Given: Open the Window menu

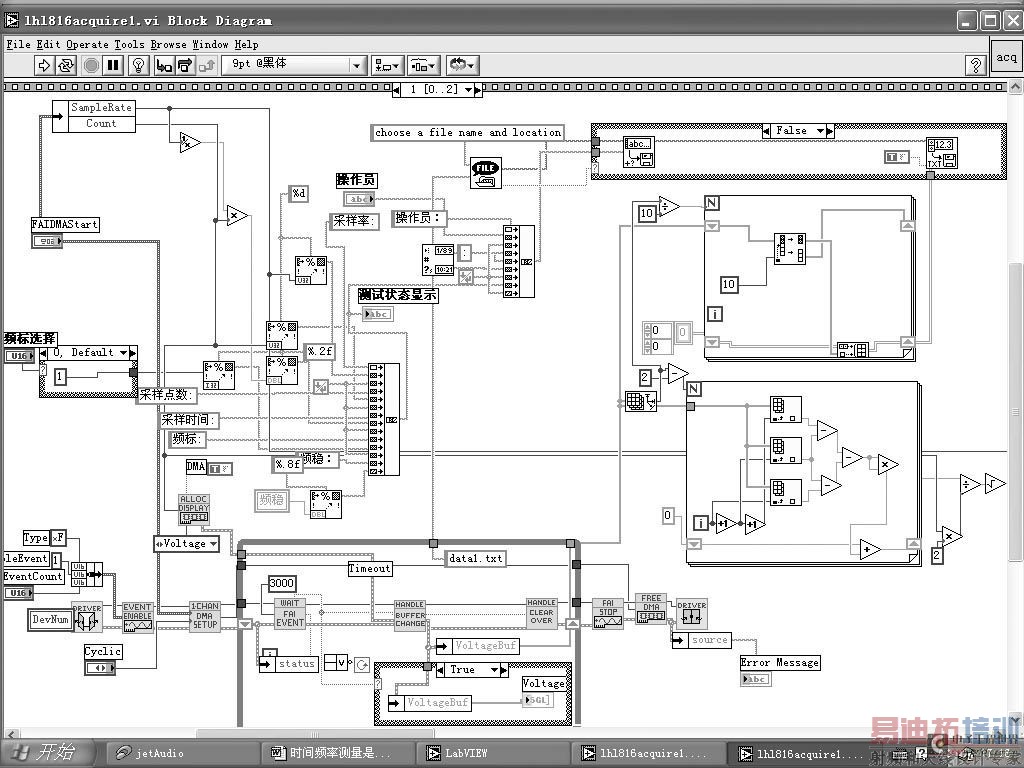Looking at the screenshot, I should click(210, 44).
